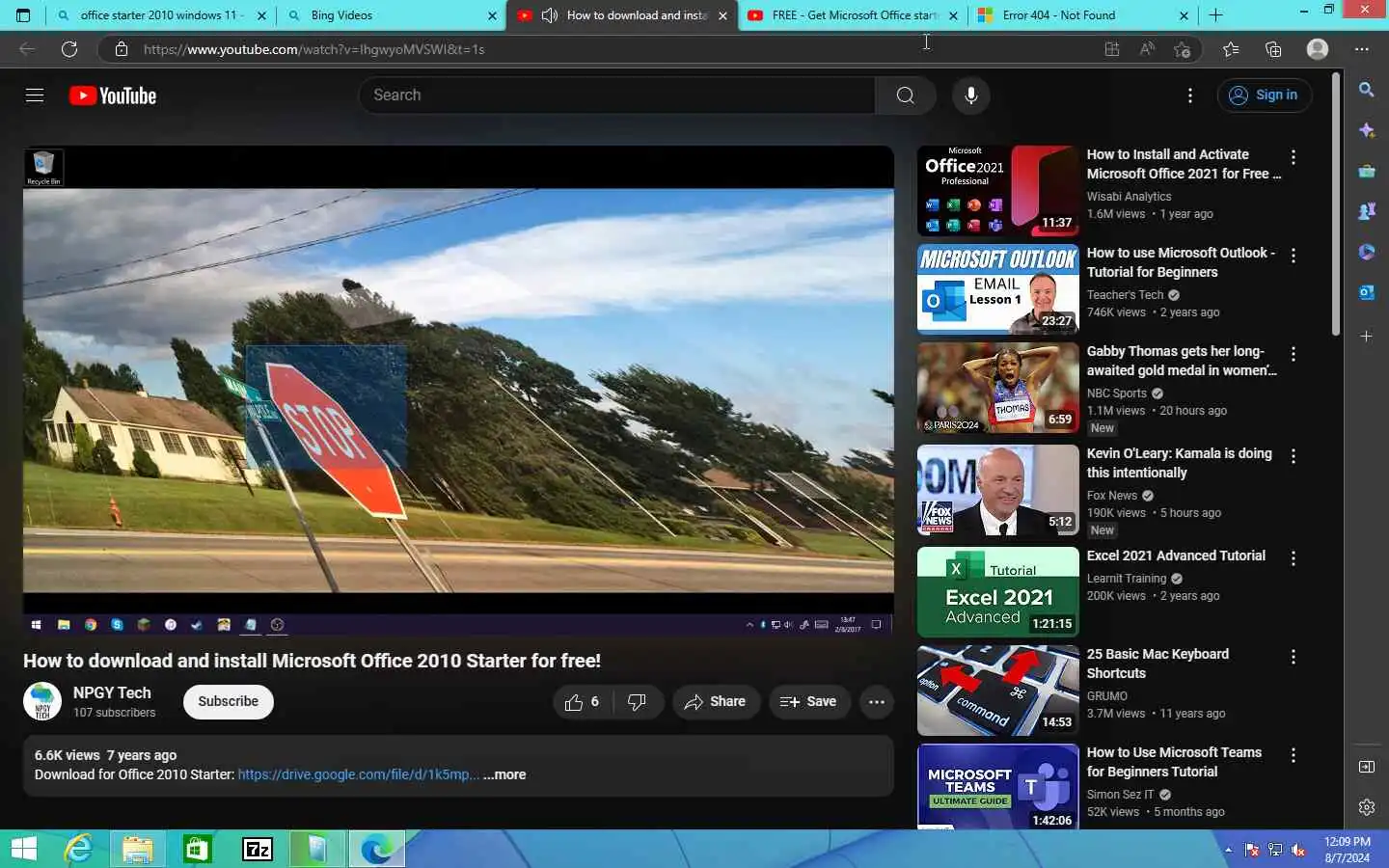
Task: Click the YouTube search magnifier button
Action: click(905, 95)
